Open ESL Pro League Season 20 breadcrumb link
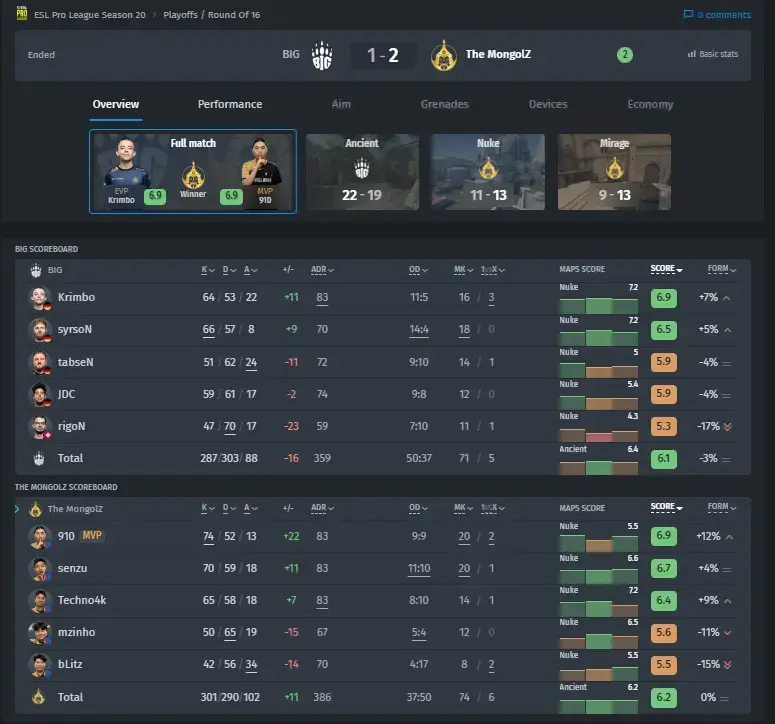Viewport: 775px width, 724px height. (90, 15)
